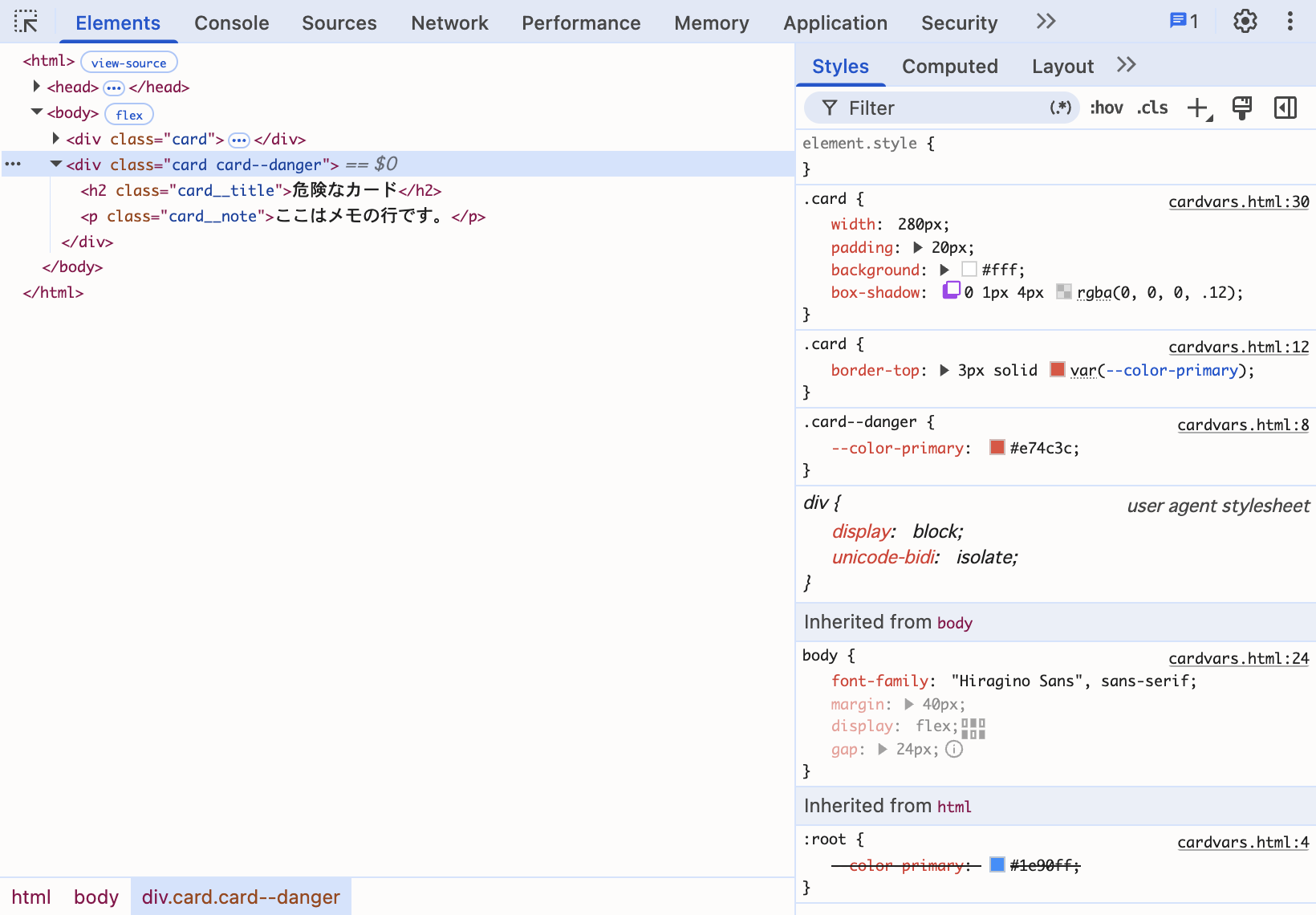Open the Memory panel tab
This screenshot has height=915, width=1316.
click(x=712, y=22)
